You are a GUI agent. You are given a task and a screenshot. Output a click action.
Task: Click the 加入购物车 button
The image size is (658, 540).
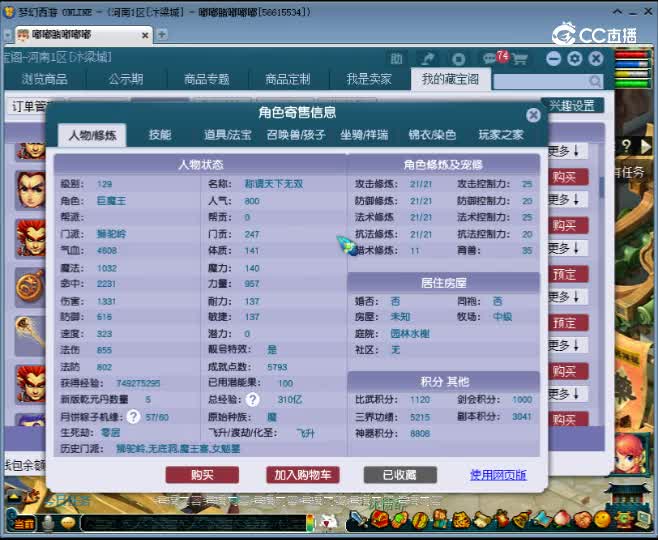pyautogui.click(x=303, y=475)
